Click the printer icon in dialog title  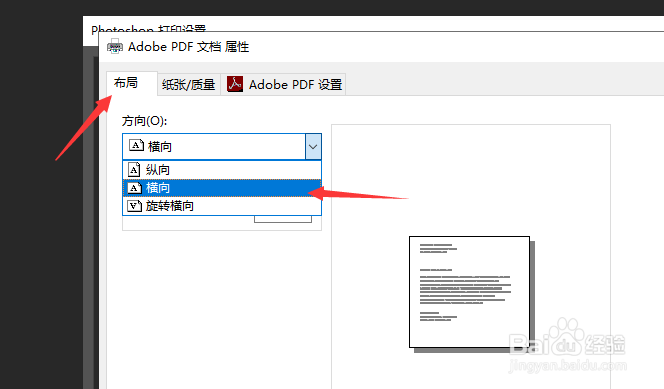click(x=115, y=47)
